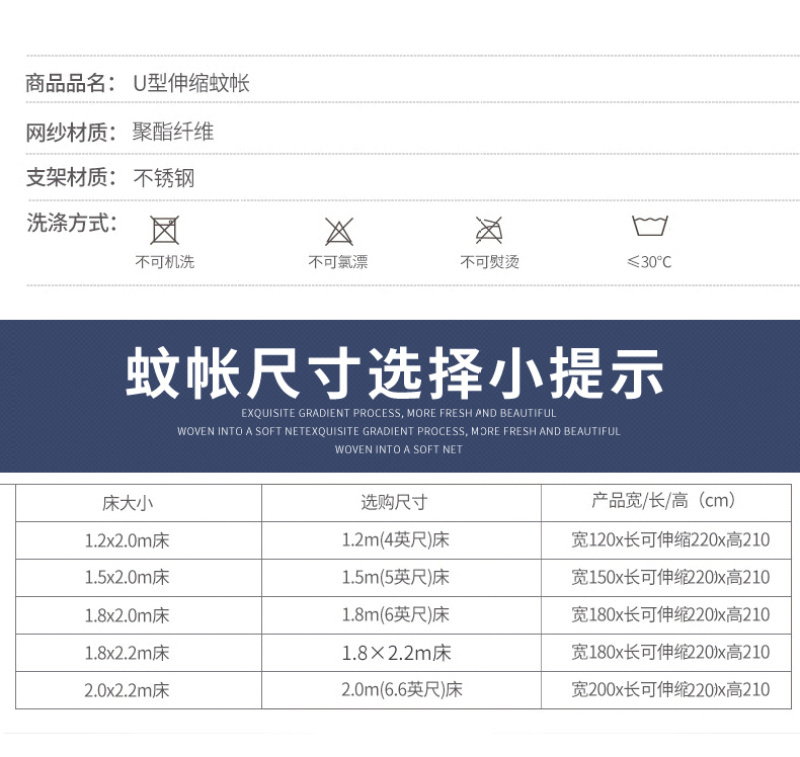The width and height of the screenshot is (800, 757).
Task: Click the 宽200x dimension cell in last row
Action: [x=670, y=690]
